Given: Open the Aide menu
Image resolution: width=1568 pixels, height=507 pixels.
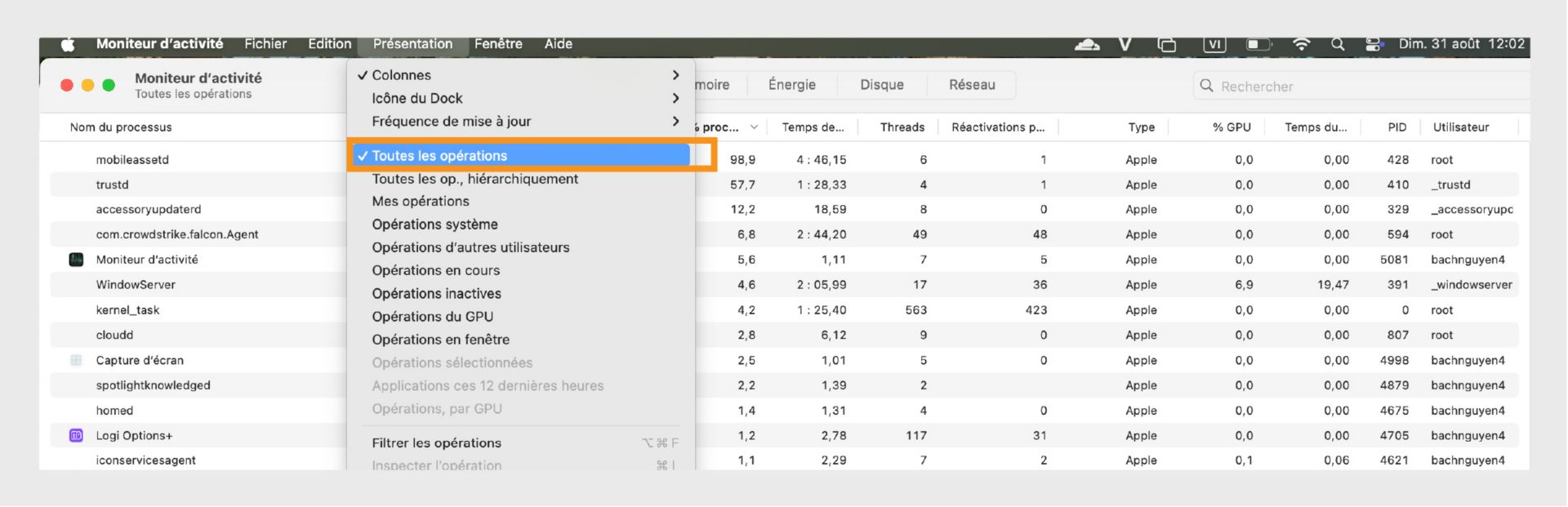Looking at the screenshot, I should [559, 44].
